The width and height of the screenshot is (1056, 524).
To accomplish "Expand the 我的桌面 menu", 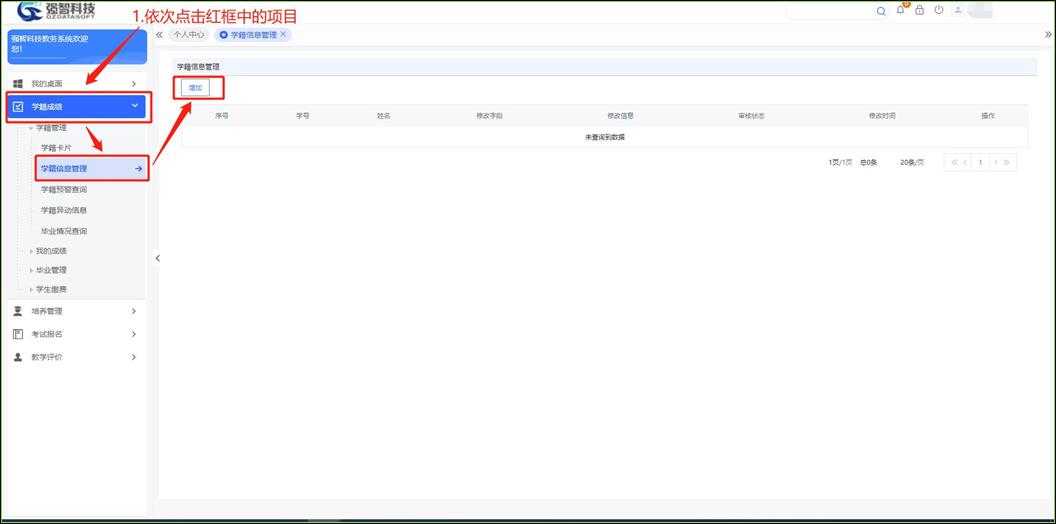I will click(76, 84).
